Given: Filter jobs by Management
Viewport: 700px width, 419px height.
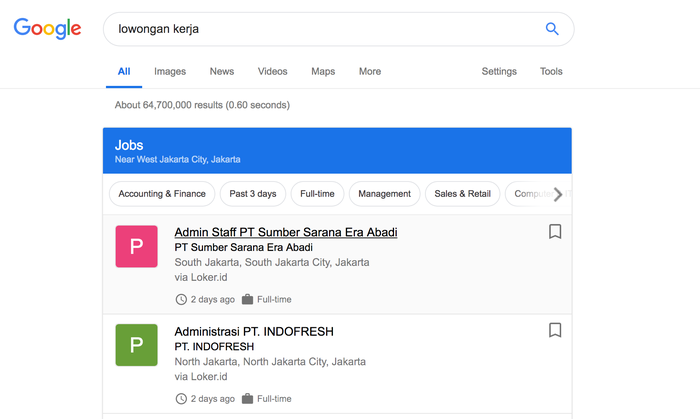Looking at the screenshot, I should (384, 194).
